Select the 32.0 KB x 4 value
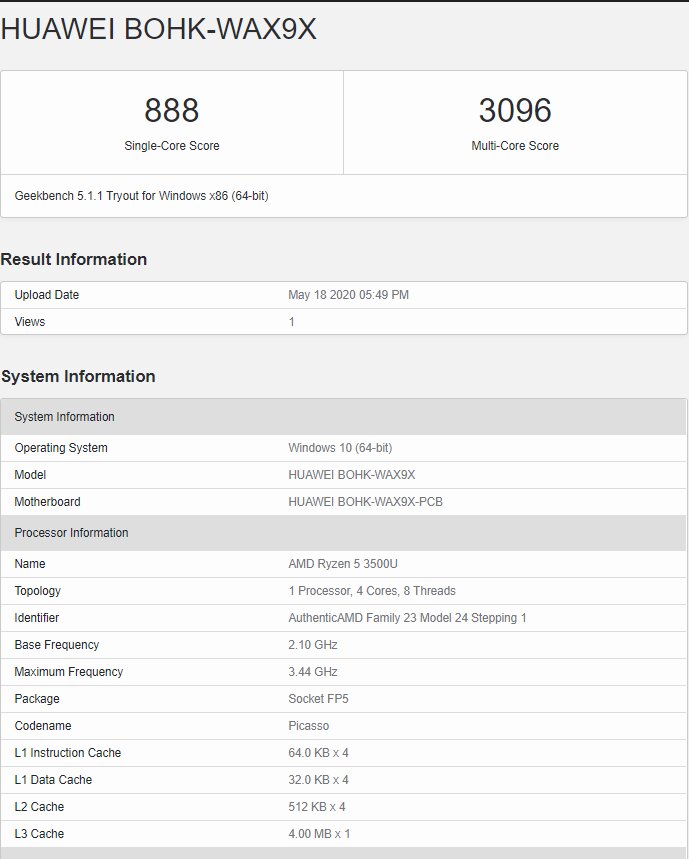 click(x=318, y=780)
